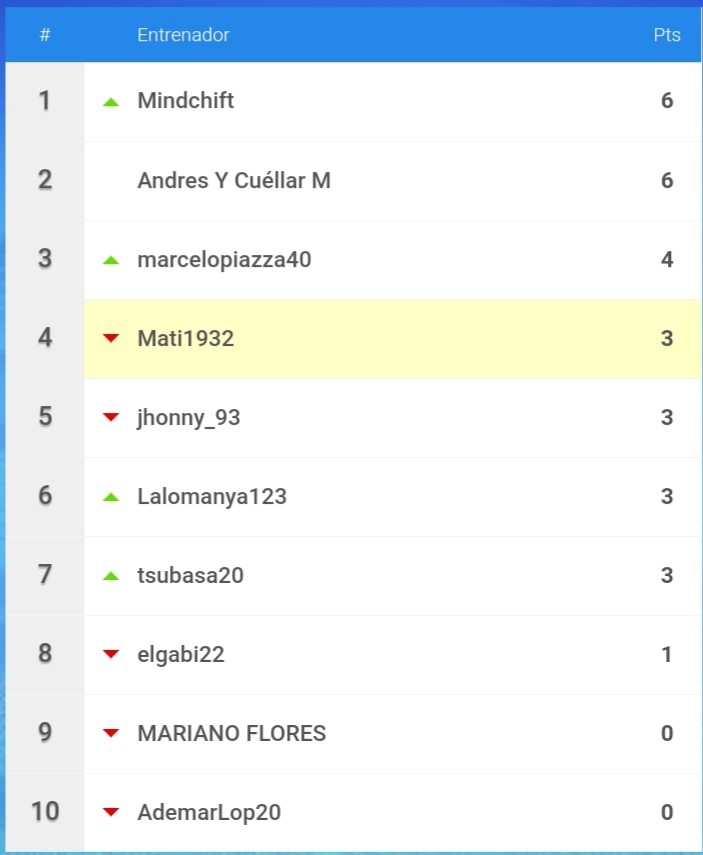Click the # ranking column header
The image size is (703, 855).
click(45, 35)
